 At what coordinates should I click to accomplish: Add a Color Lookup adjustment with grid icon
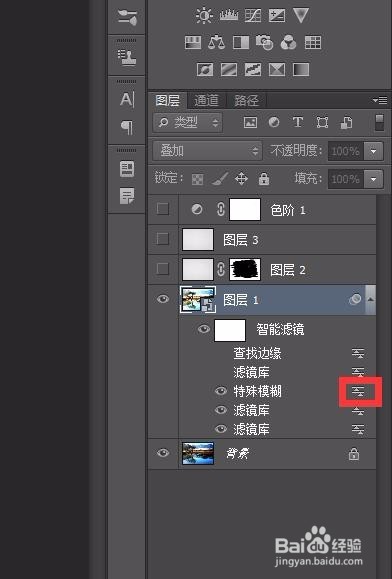pyautogui.click(x=313, y=43)
